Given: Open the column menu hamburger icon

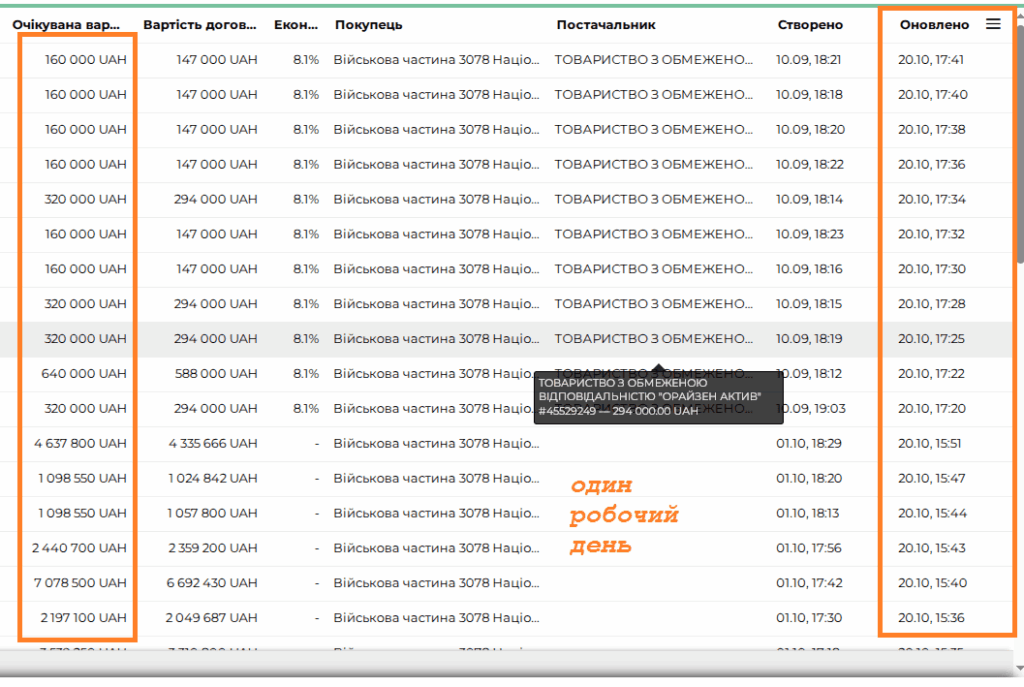Looking at the screenshot, I should click(993, 24).
